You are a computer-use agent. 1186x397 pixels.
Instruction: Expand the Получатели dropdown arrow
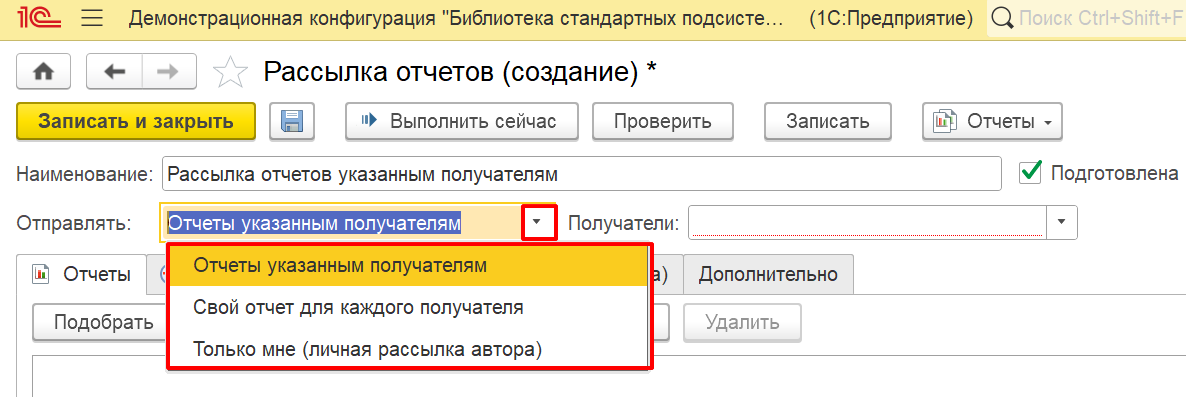[1061, 222]
